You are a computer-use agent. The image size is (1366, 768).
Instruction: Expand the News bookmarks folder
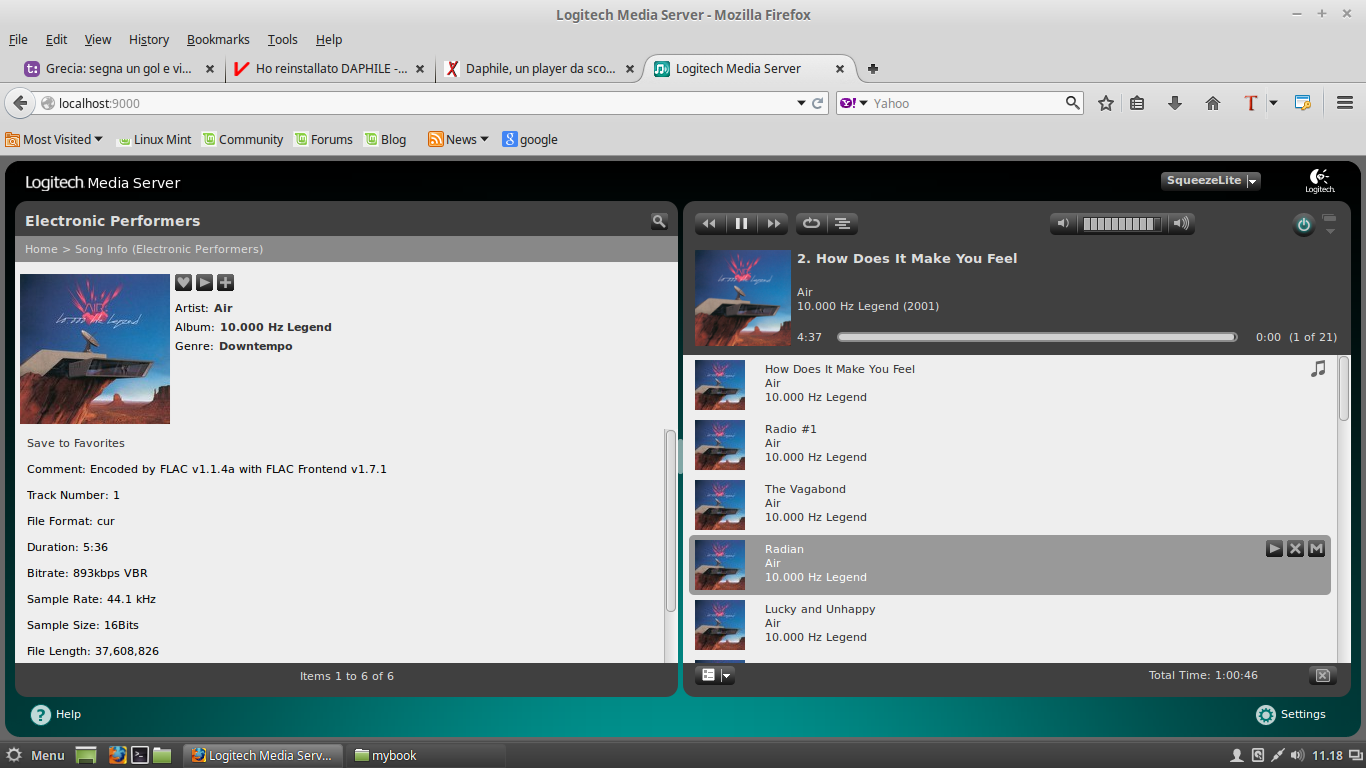coord(458,140)
